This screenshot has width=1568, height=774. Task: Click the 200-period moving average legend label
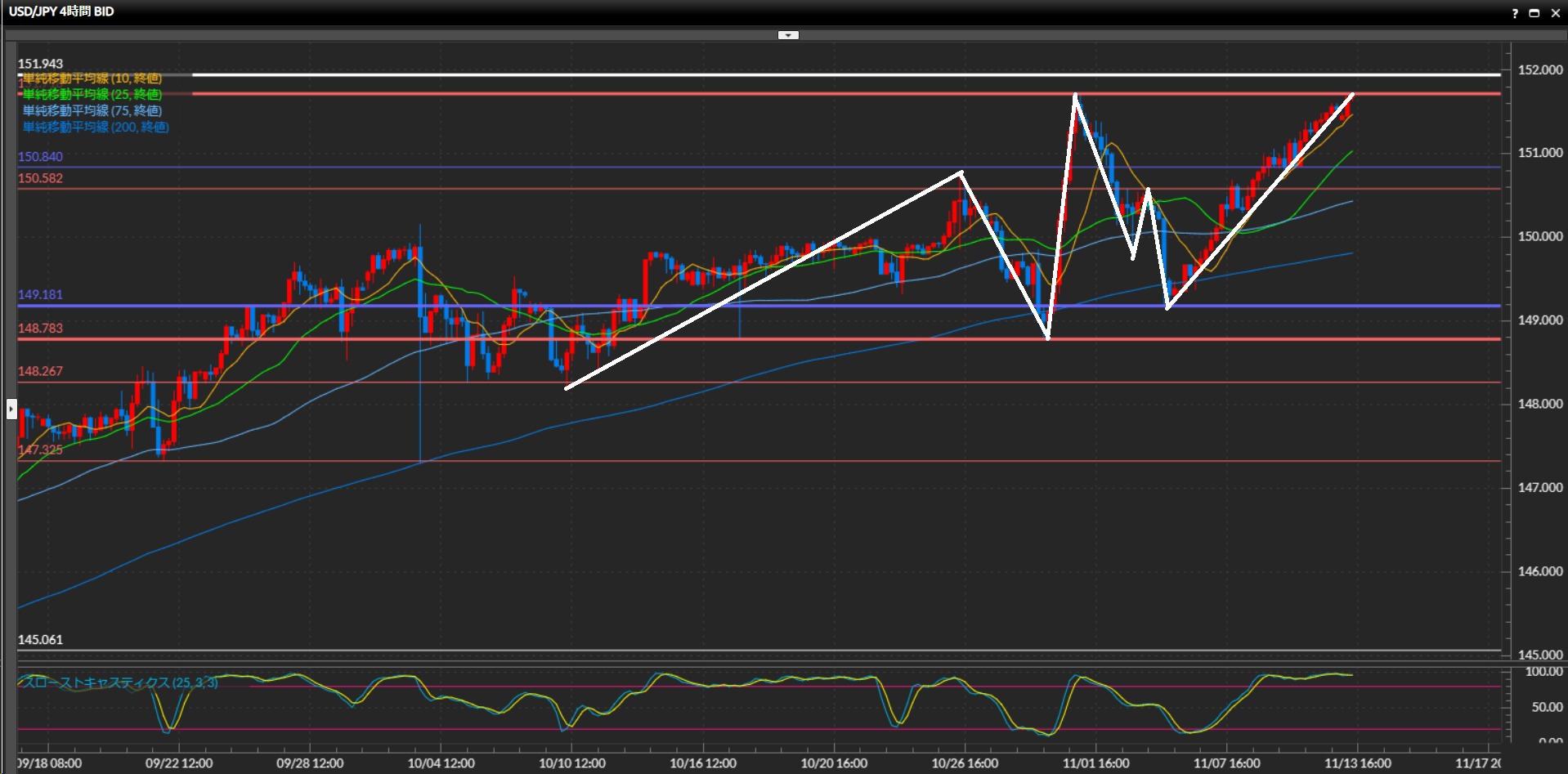96,128
